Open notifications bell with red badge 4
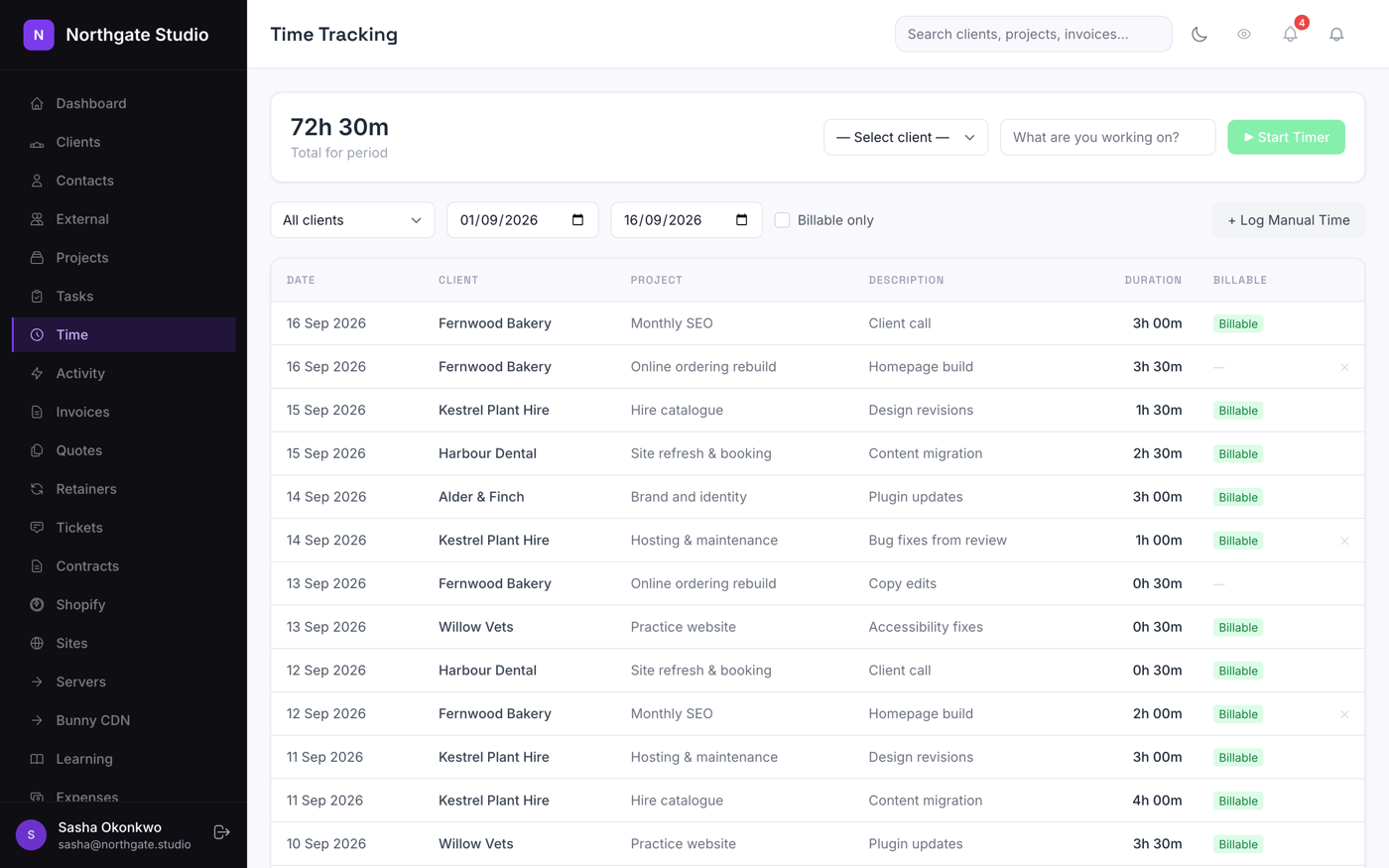This screenshot has height=868, width=1389. click(x=1291, y=35)
